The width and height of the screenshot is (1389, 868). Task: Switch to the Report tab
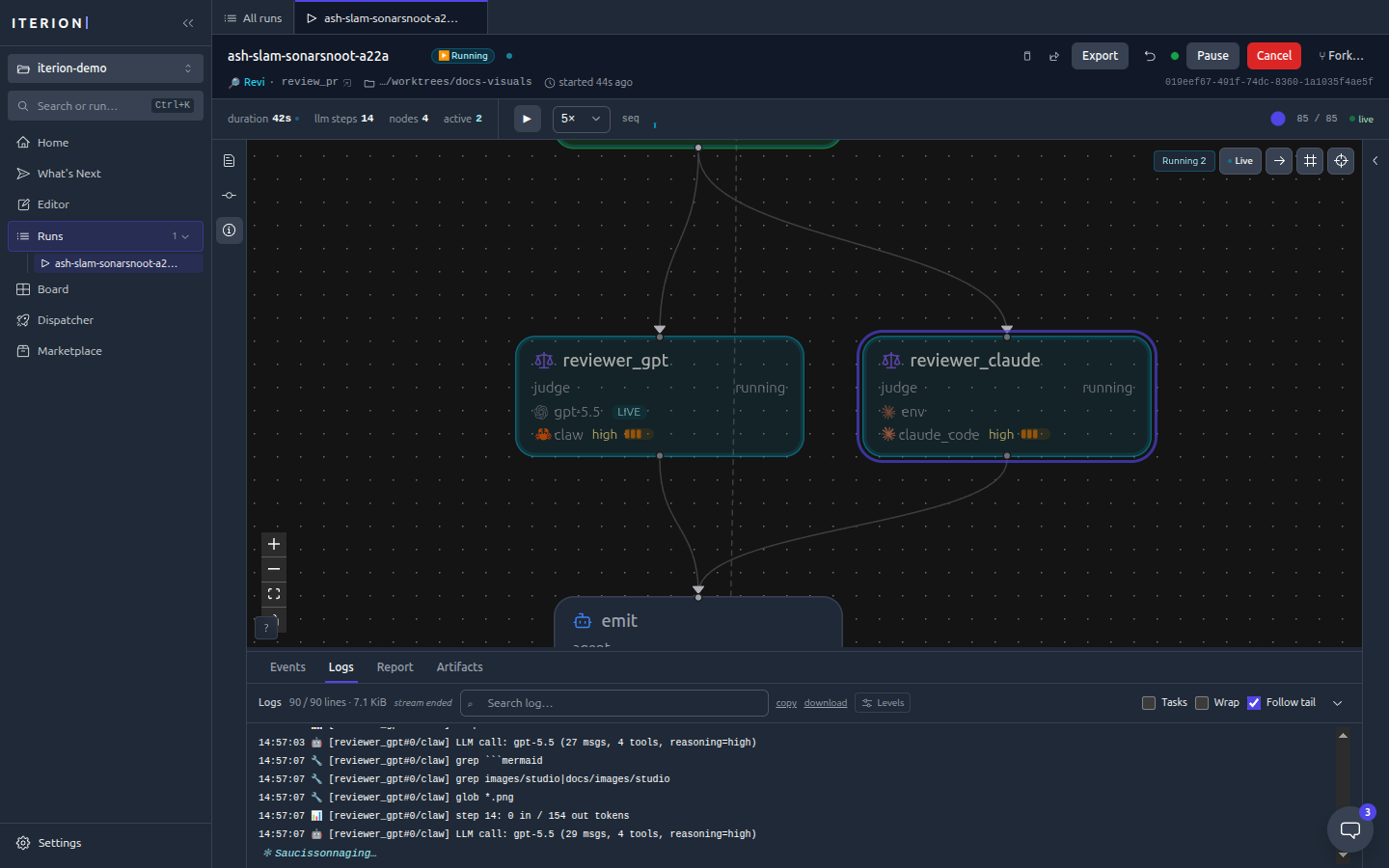[x=395, y=667]
